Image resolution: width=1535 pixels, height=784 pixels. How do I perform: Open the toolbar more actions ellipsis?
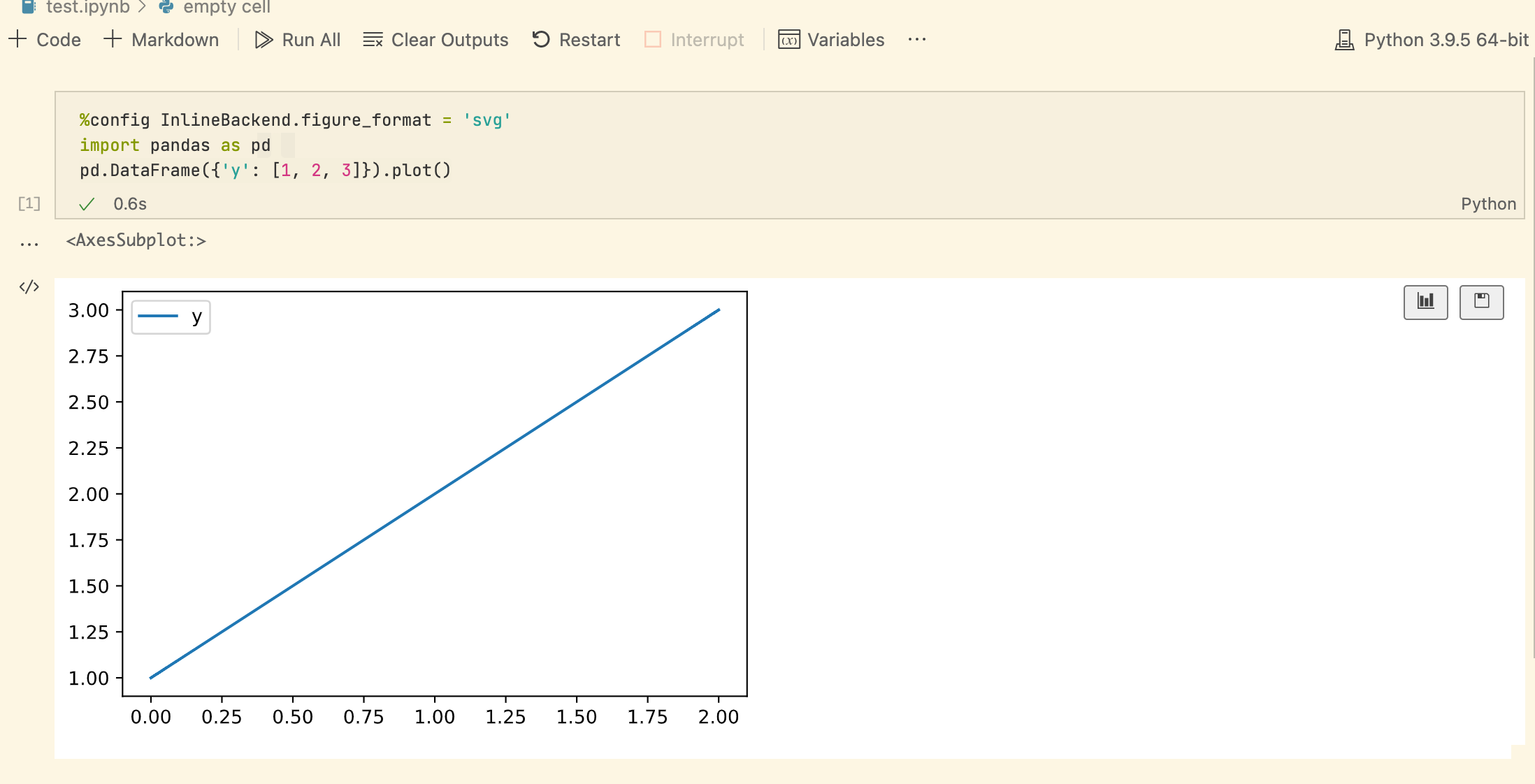pos(917,40)
